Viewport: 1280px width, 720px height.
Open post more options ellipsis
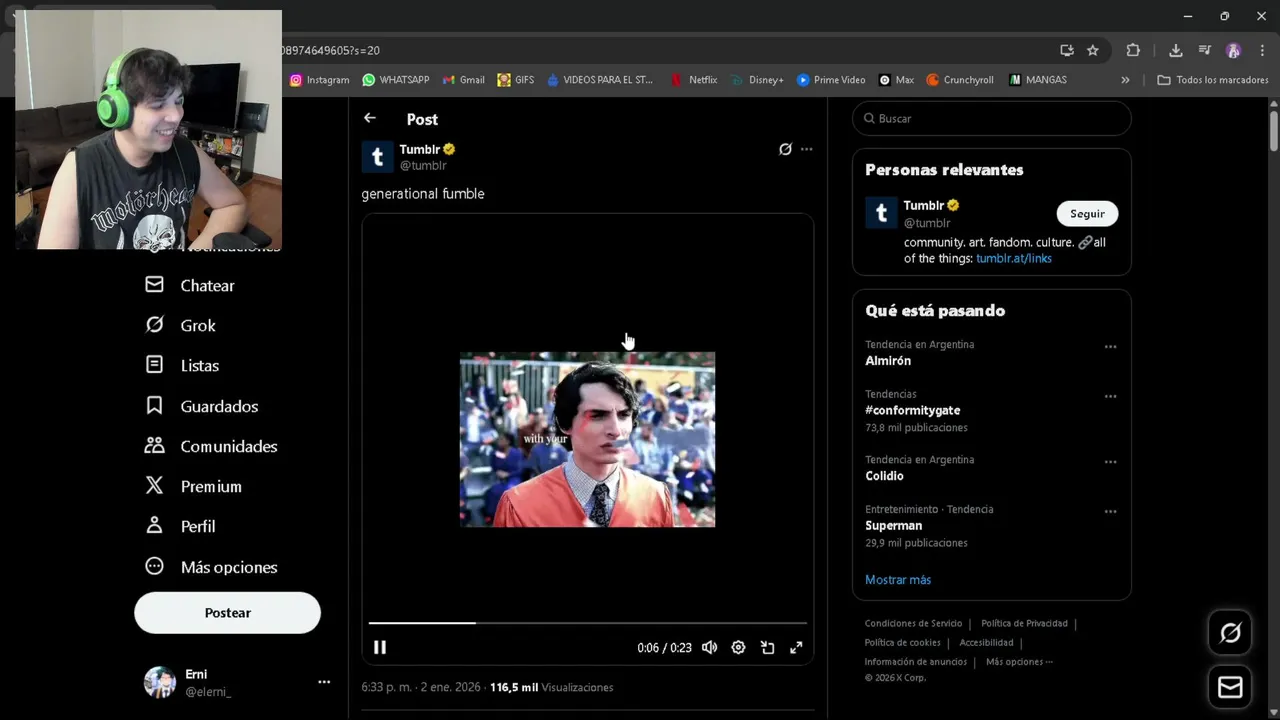[x=807, y=149]
